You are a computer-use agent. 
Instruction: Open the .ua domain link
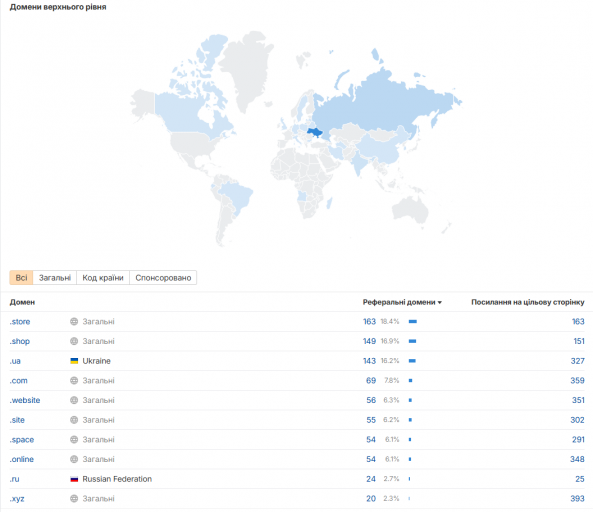(15, 361)
